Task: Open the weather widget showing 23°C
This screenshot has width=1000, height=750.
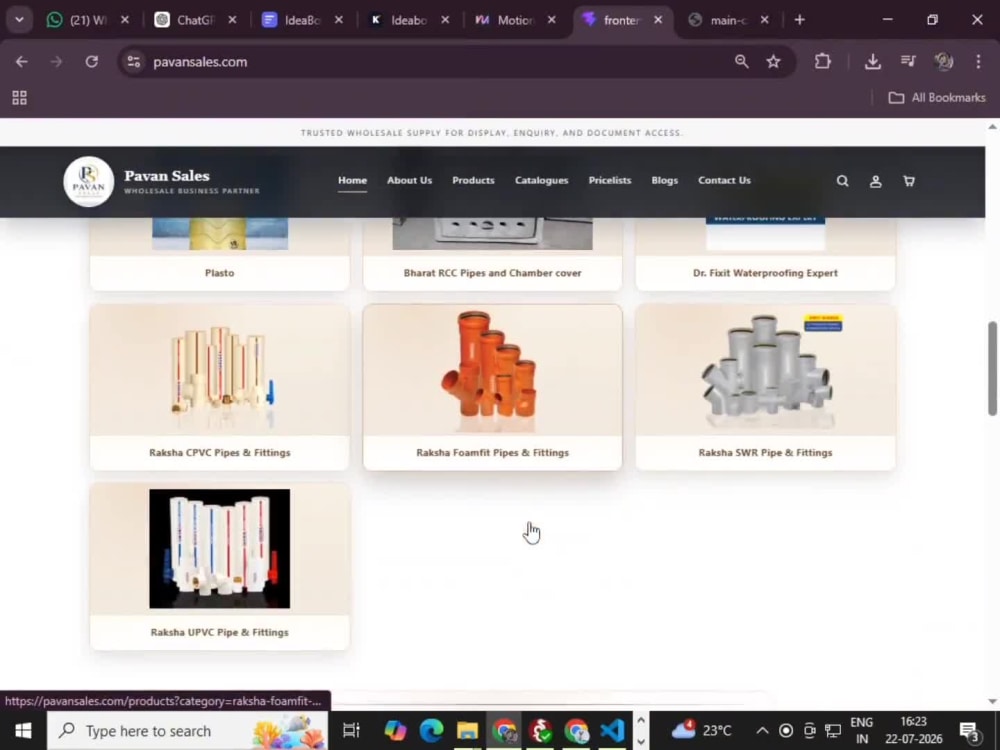Action: (701, 730)
